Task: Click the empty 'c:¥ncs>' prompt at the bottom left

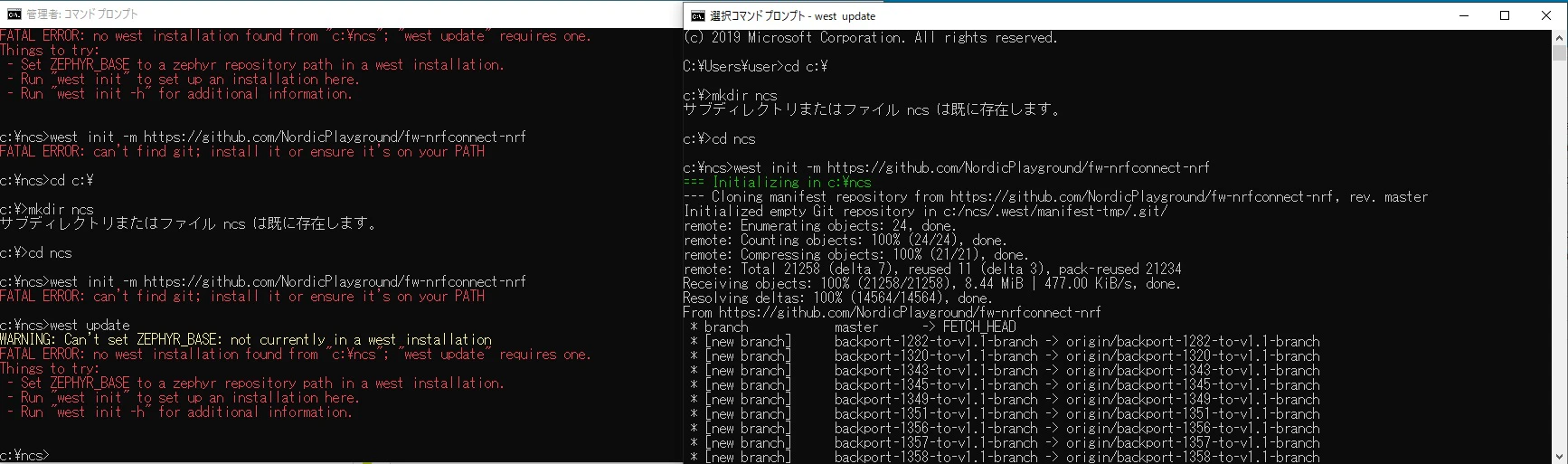Action: (25, 455)
